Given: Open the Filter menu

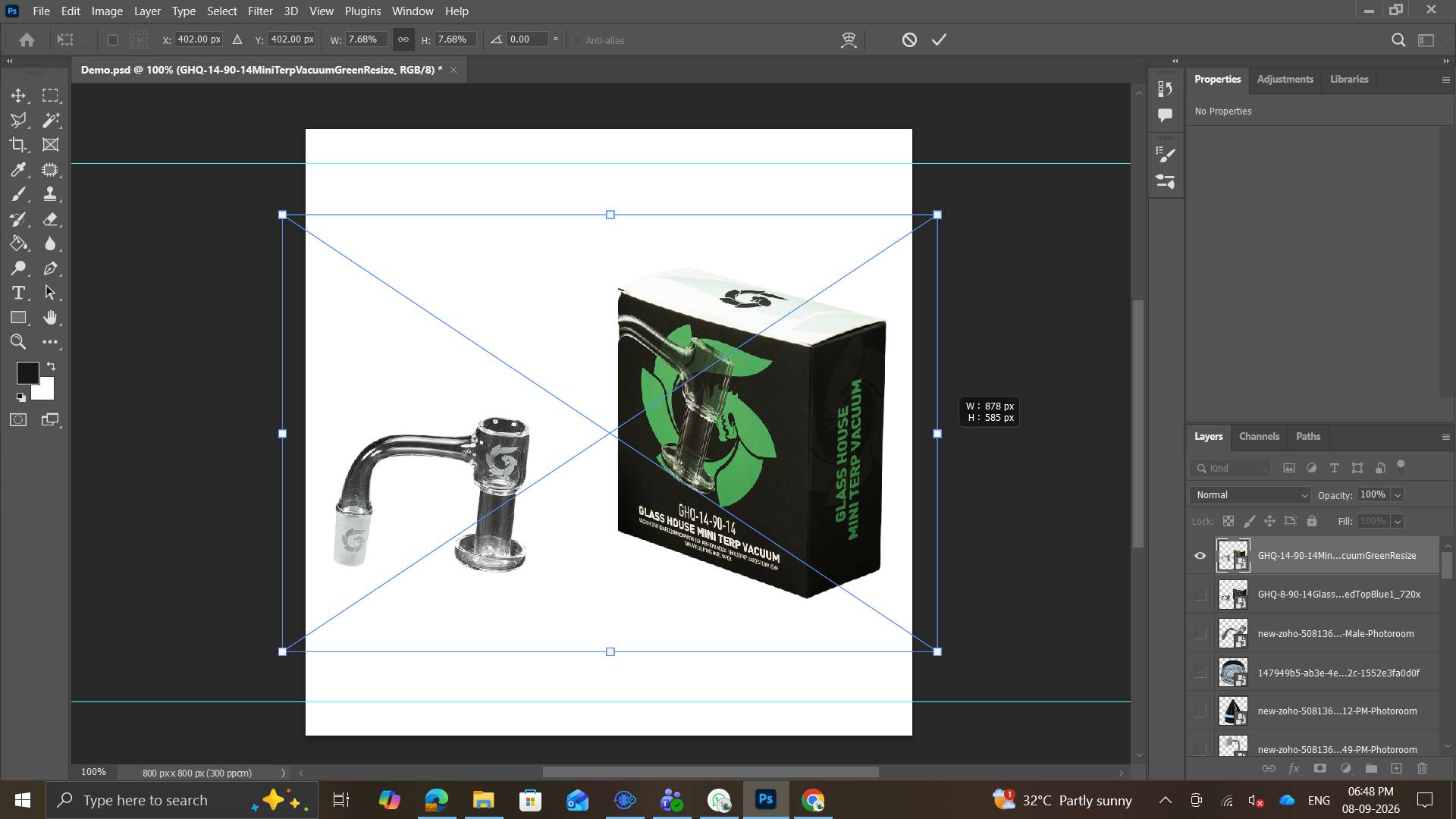Looking at the screenshot, I should pos(260,11).
